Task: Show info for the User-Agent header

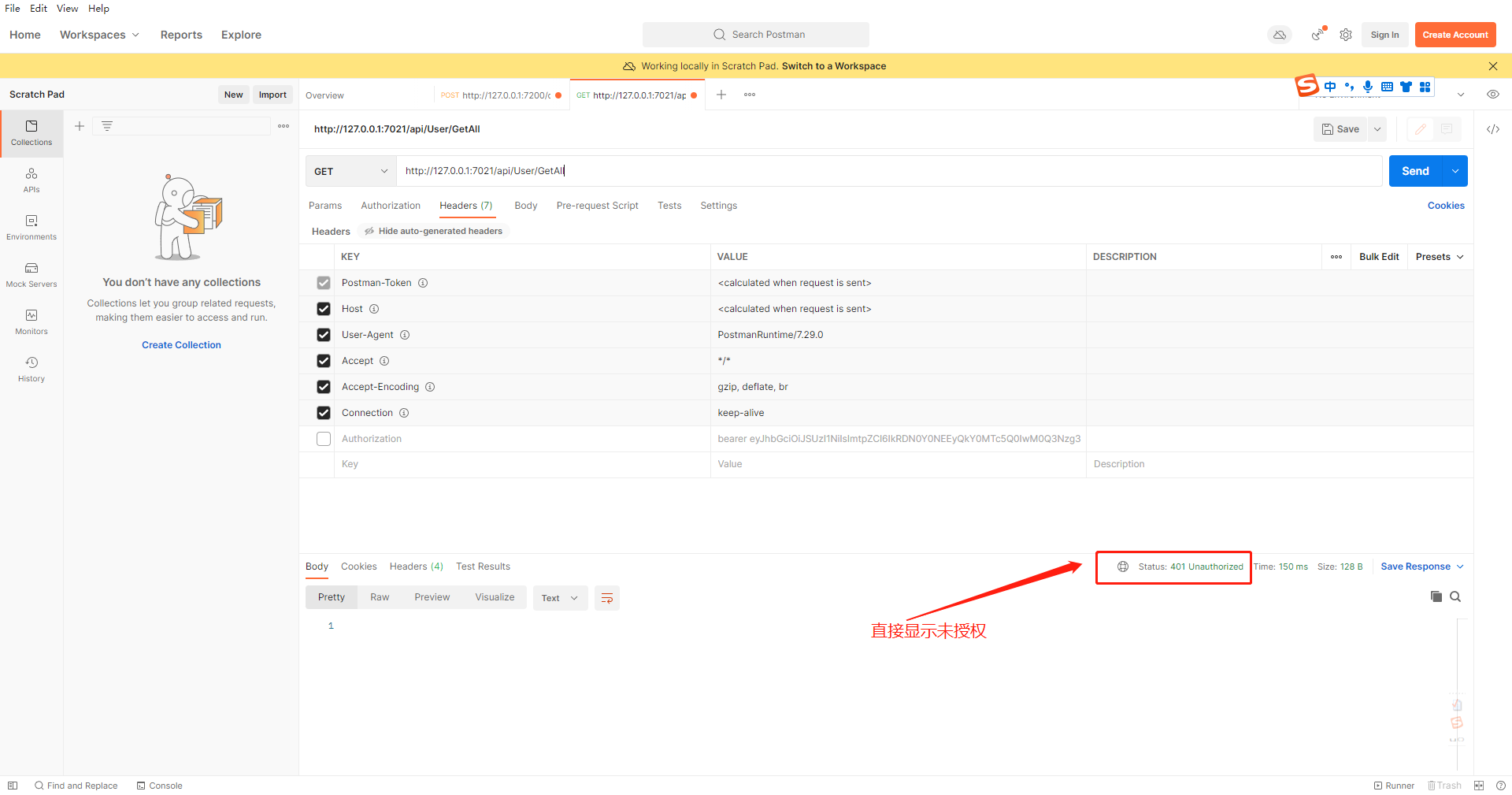Action: (x=405, y=335)
